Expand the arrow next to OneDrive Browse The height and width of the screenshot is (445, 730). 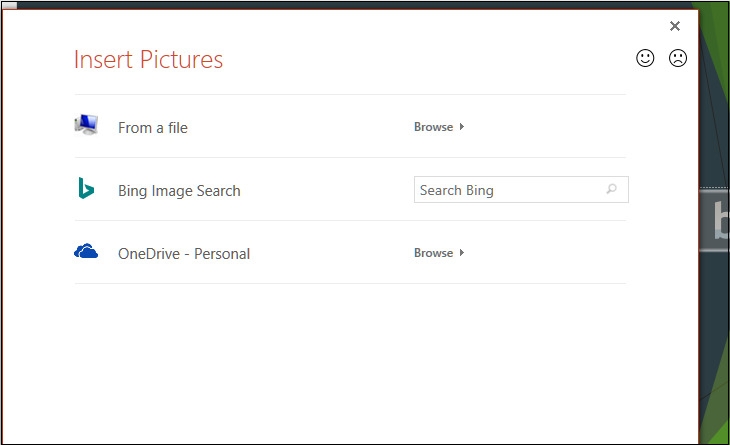462,253
